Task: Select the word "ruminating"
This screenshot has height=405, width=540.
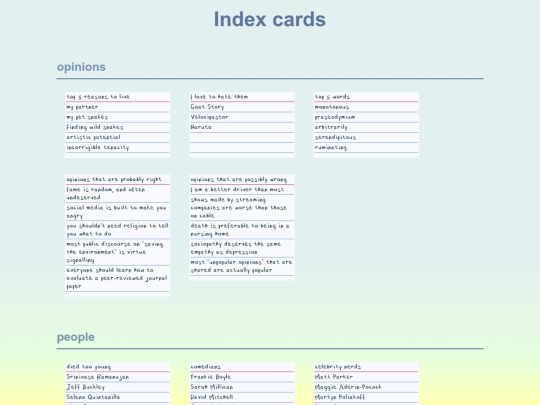Action: [x=331, y=147]
